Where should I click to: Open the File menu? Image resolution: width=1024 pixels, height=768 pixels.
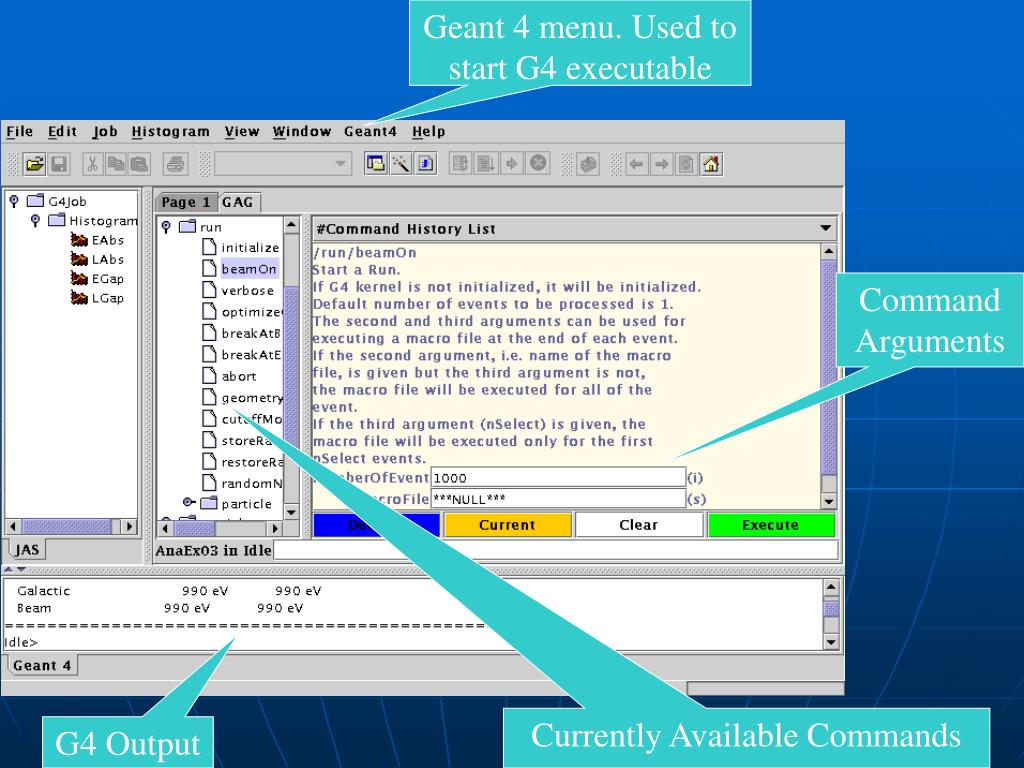(x=20, y=131)
